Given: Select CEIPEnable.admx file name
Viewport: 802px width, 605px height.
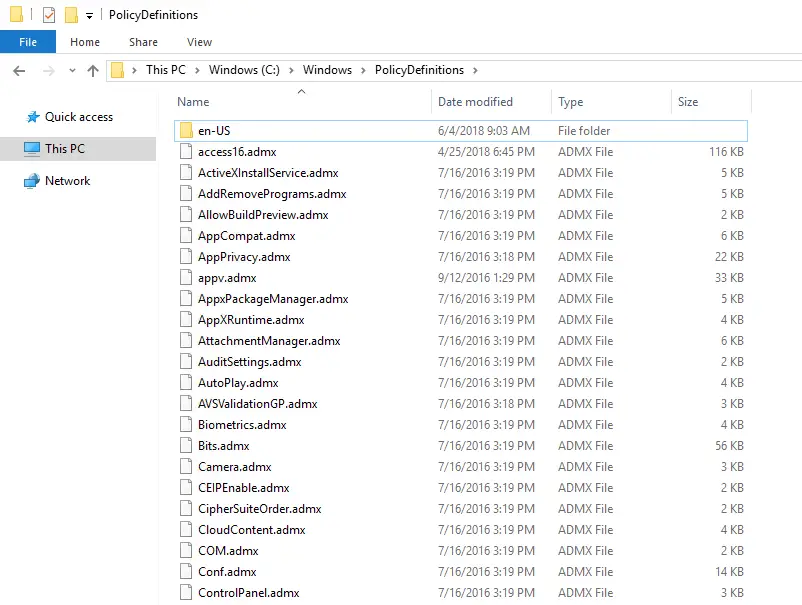Looking at the screenshot, I should tap(243, 488).
